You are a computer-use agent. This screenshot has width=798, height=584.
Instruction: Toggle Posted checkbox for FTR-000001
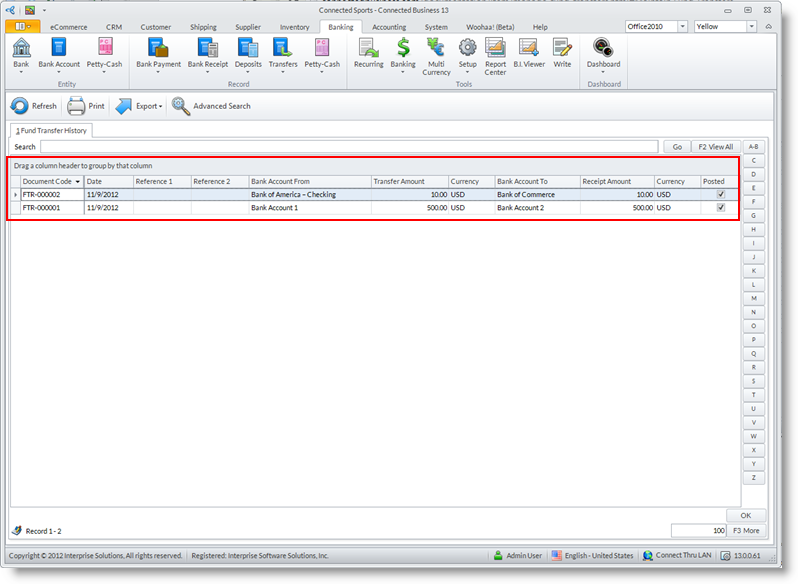(x=720, y=208)
